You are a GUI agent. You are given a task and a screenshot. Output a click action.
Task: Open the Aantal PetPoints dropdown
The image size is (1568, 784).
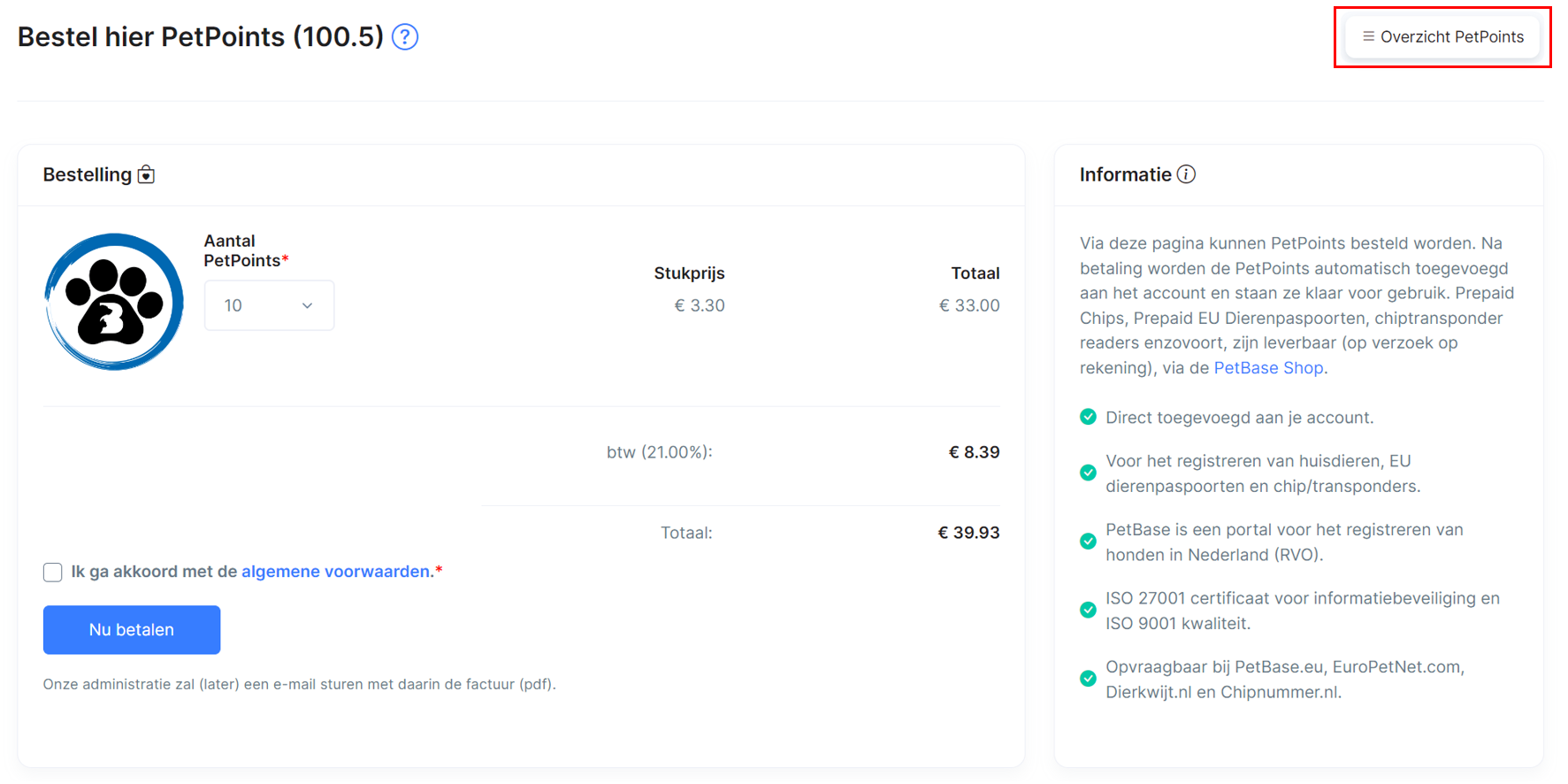tap(269, 305)
